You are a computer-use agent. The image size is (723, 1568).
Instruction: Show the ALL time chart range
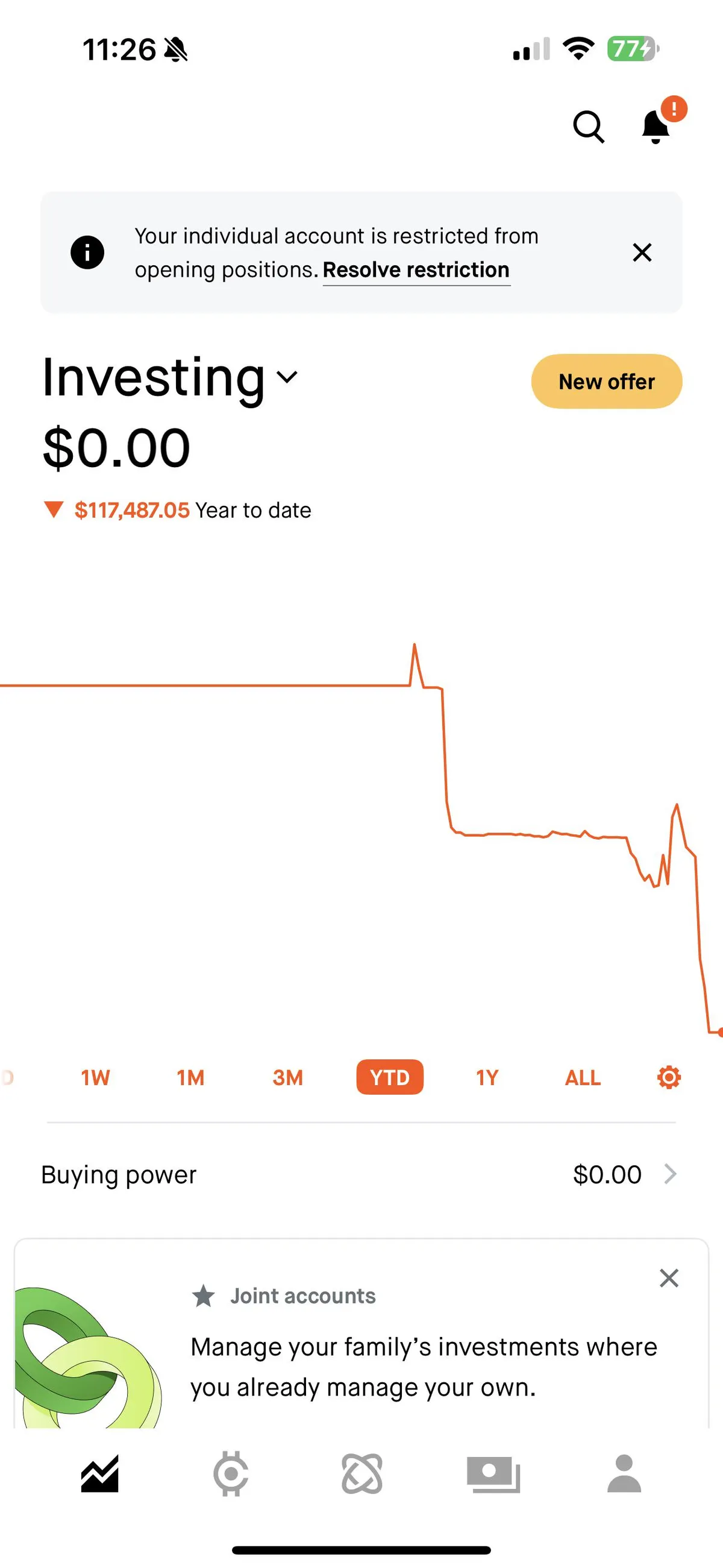tap(583, 1077)
